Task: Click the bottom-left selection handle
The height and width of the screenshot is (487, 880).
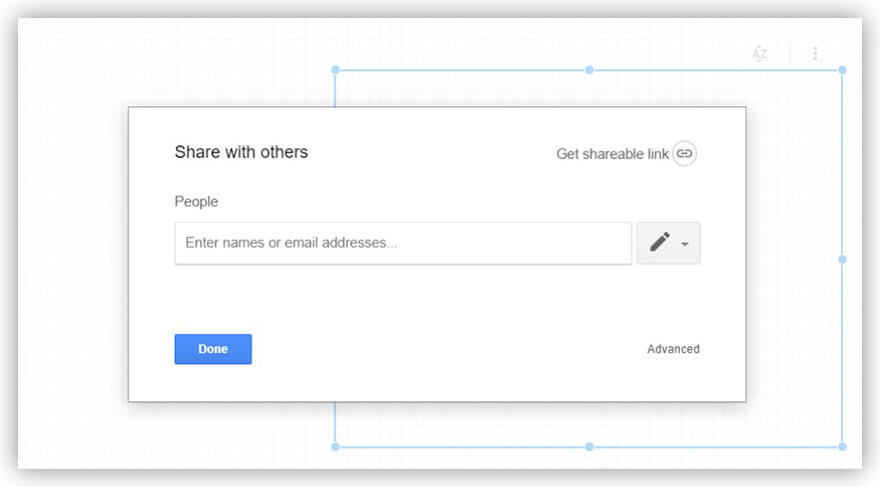Action: 335,446
